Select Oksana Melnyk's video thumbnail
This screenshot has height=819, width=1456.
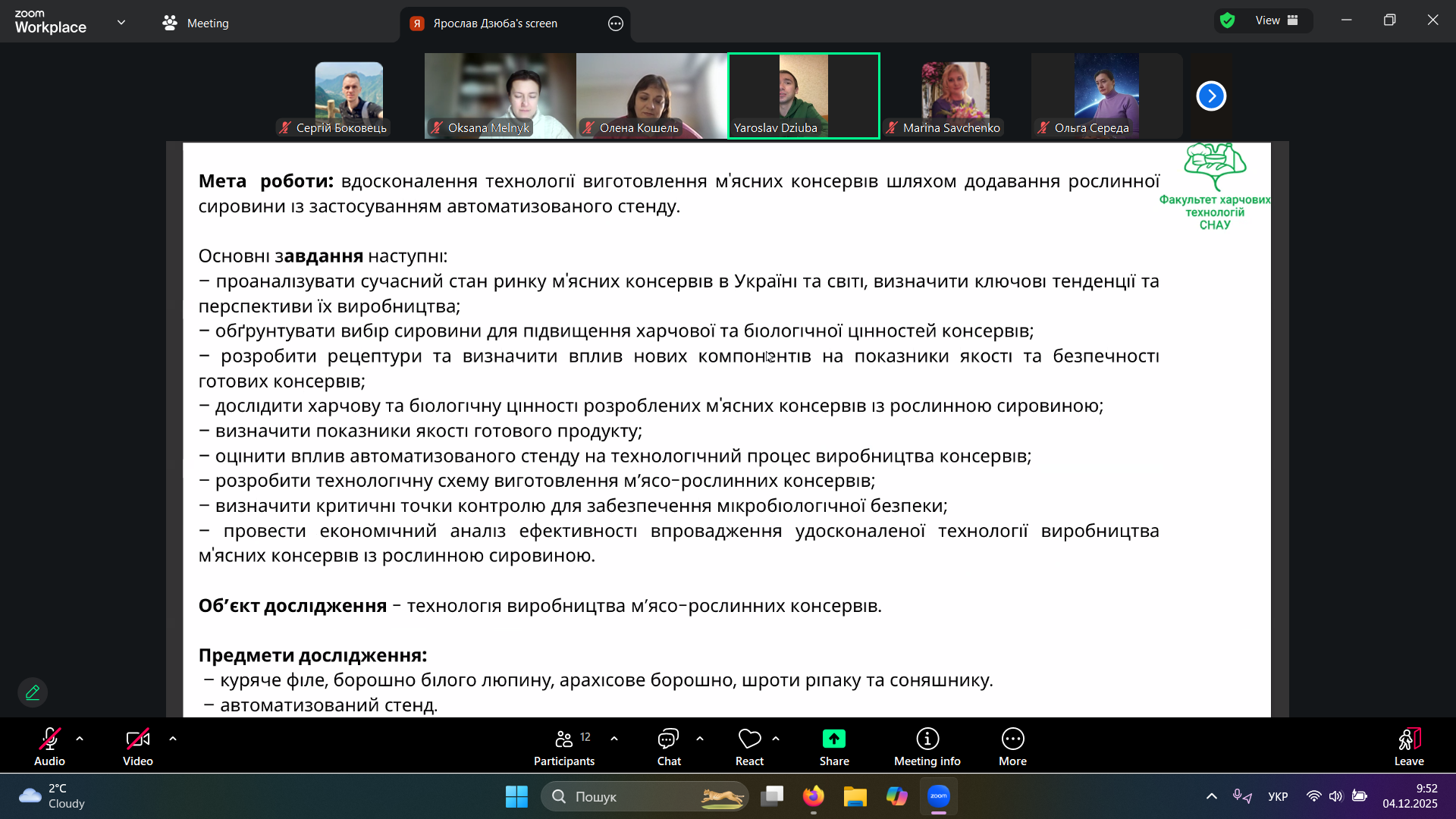(500, 96)
